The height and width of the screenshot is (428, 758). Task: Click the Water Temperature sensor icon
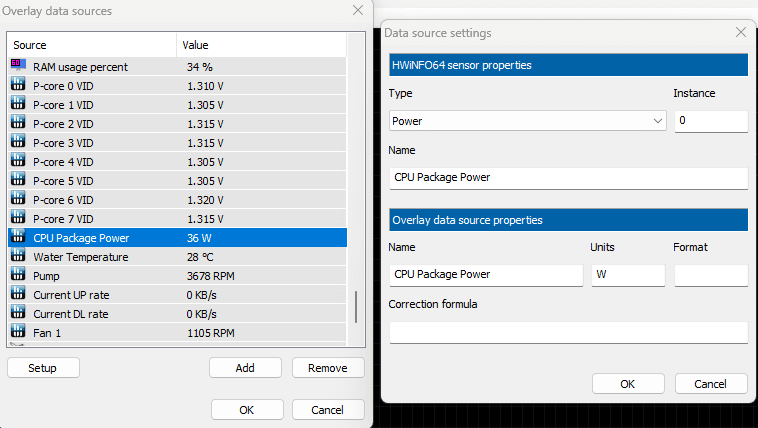[x=18, y=257]
